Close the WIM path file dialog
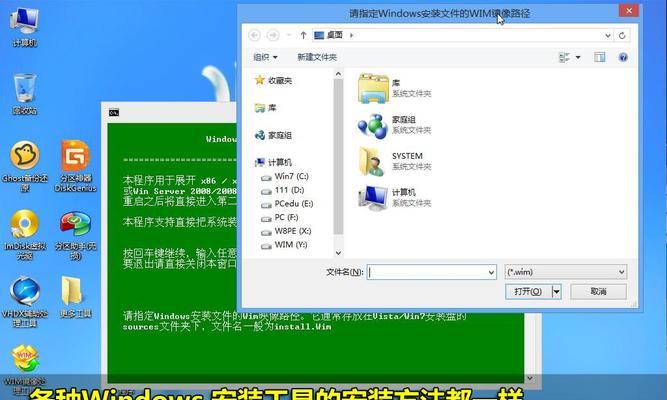The image size is (667, 400). click(x=629, y=11)
